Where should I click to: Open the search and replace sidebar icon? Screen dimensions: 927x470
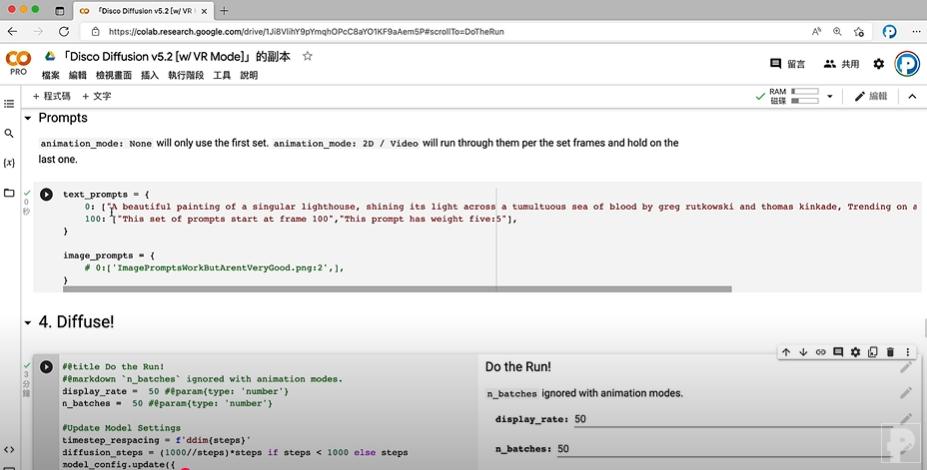point(9,134)
